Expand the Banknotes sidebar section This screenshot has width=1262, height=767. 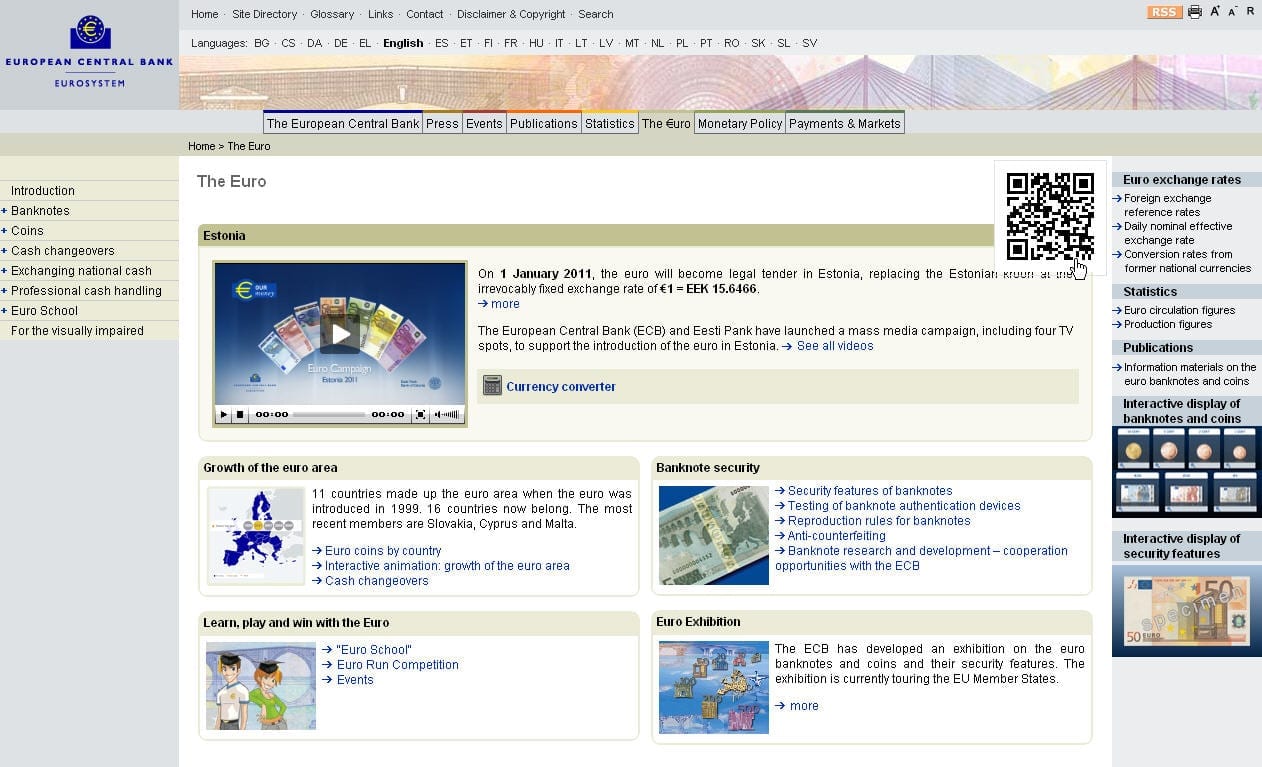(x=4, y=211)
